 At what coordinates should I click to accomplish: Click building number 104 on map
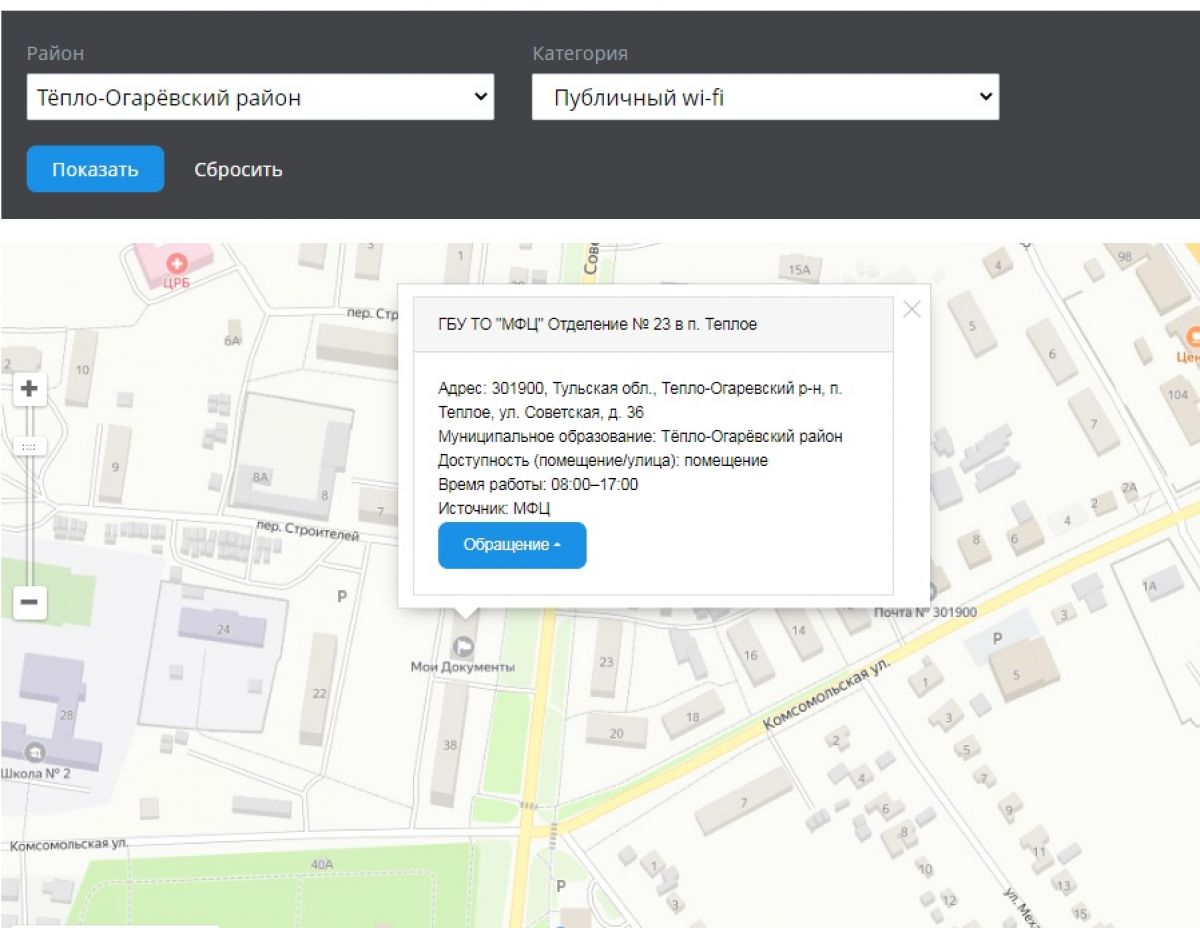tap(1177, 395)
